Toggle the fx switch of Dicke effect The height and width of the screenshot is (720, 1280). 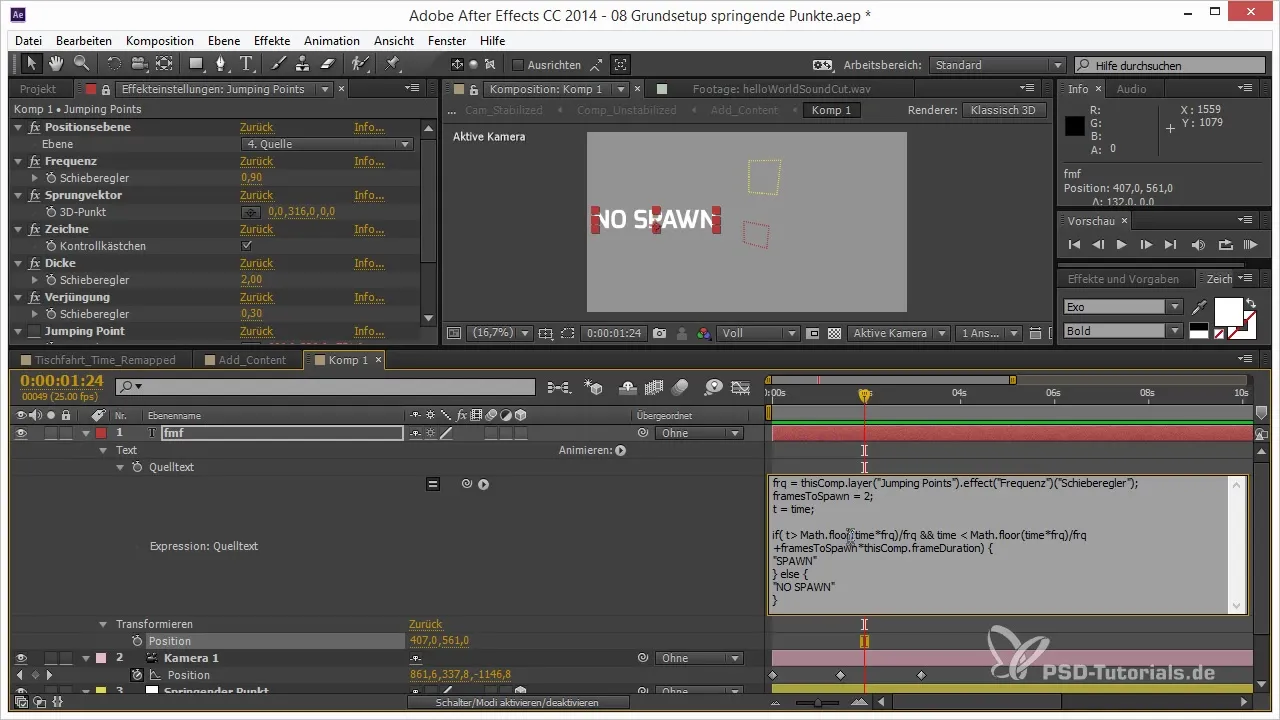click(x=35, y=263)
